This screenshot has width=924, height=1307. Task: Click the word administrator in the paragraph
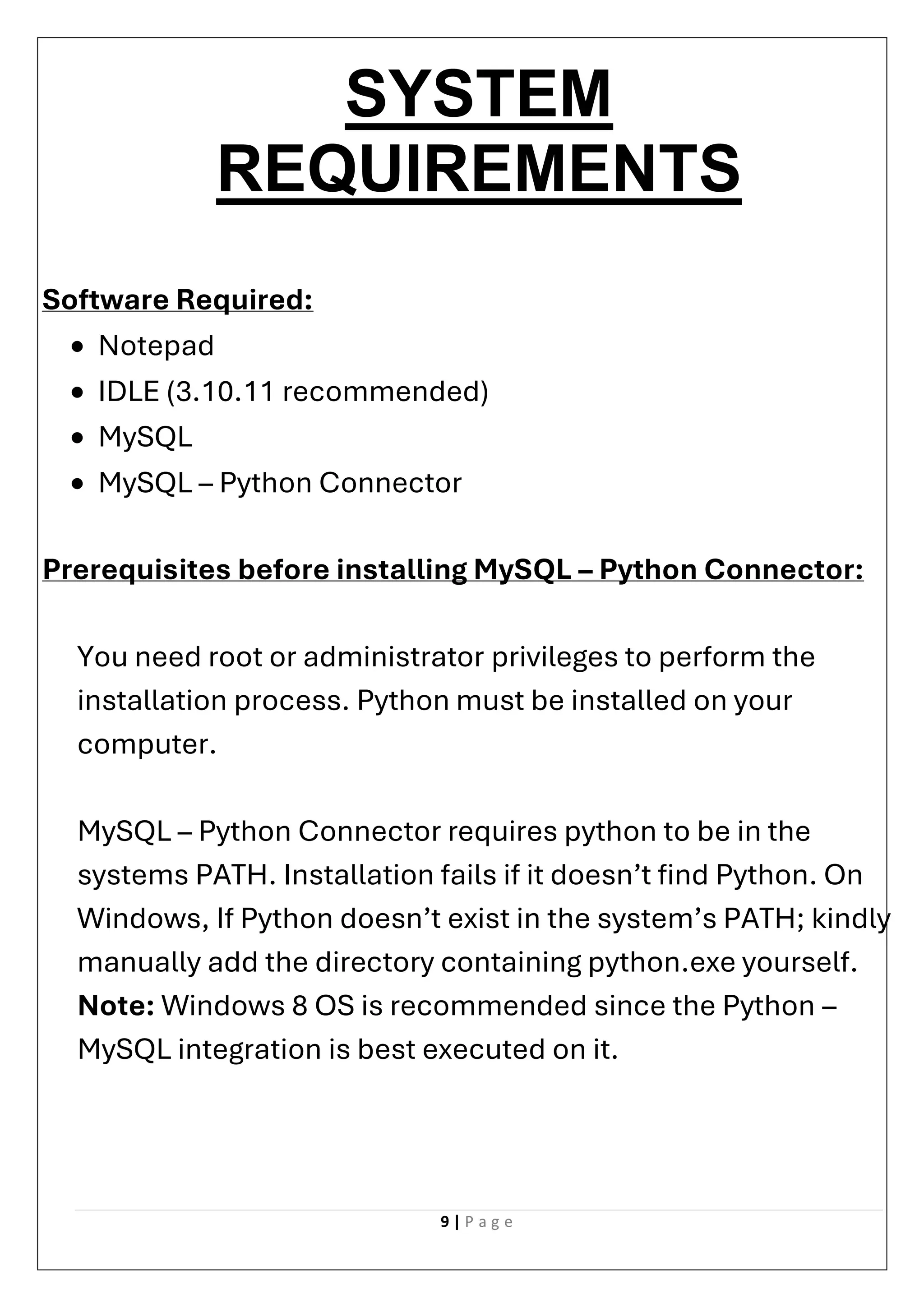[x=393, y=657]
